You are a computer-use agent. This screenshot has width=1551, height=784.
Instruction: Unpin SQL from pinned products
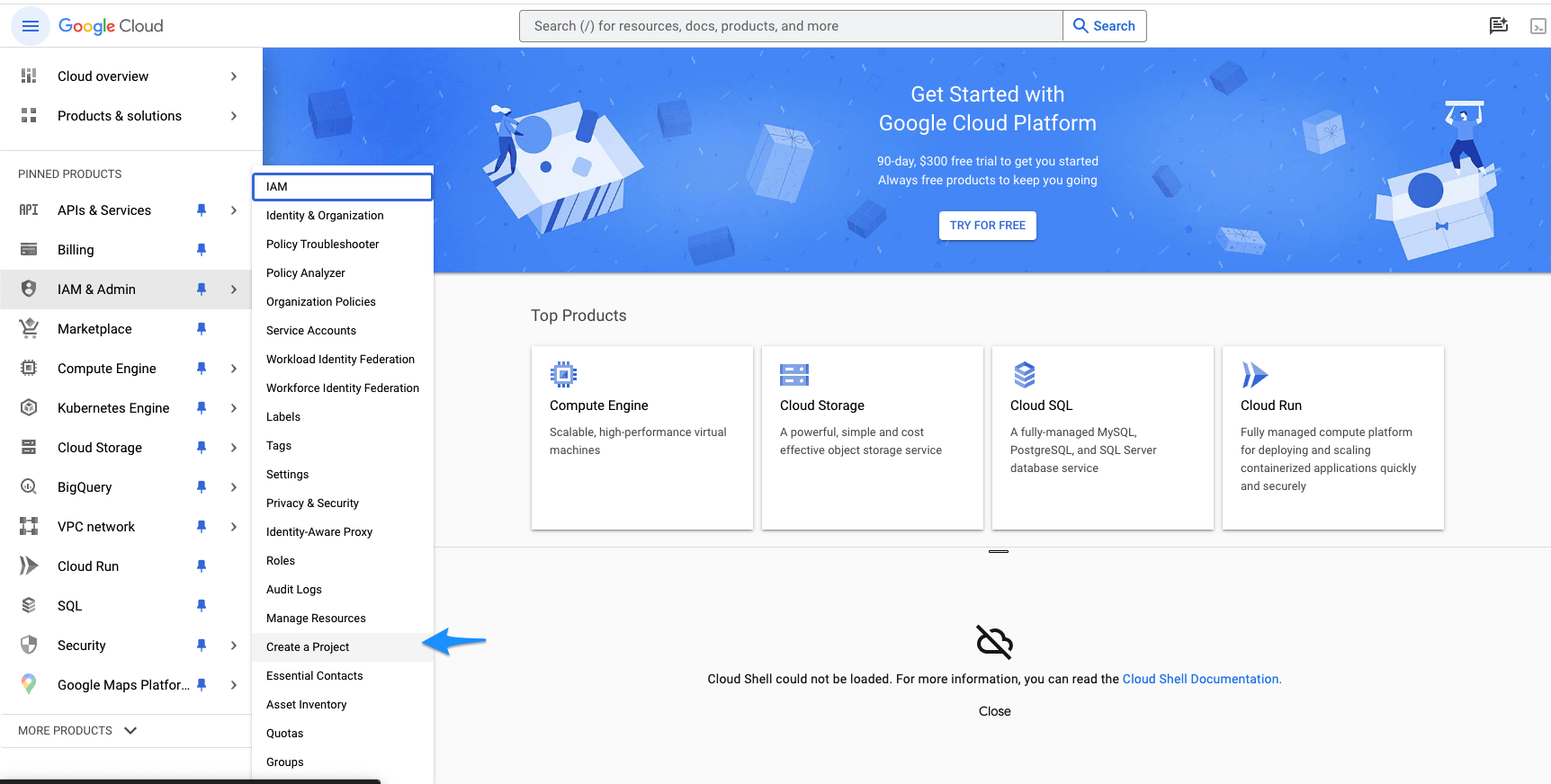pyautogui.click(x=202, y=605)
